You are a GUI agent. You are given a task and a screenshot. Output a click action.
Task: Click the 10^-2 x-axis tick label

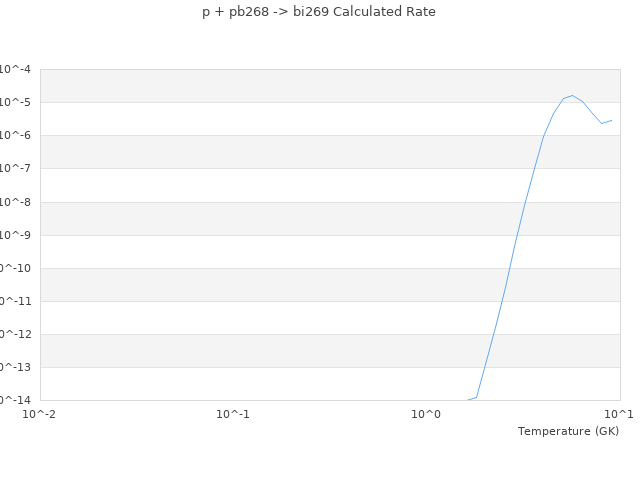coord(40,414)
